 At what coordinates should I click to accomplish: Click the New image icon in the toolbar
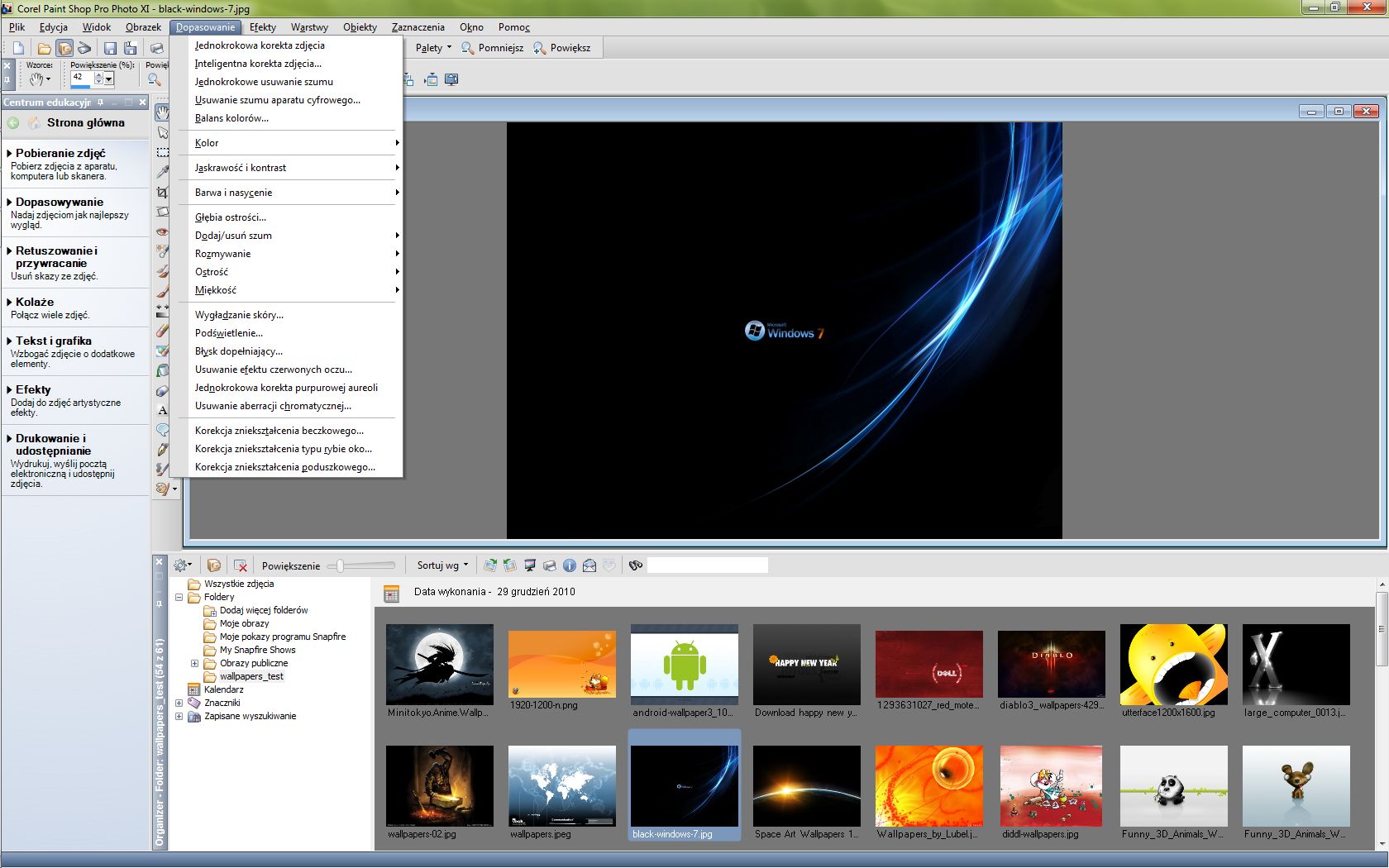click(18, 48)
